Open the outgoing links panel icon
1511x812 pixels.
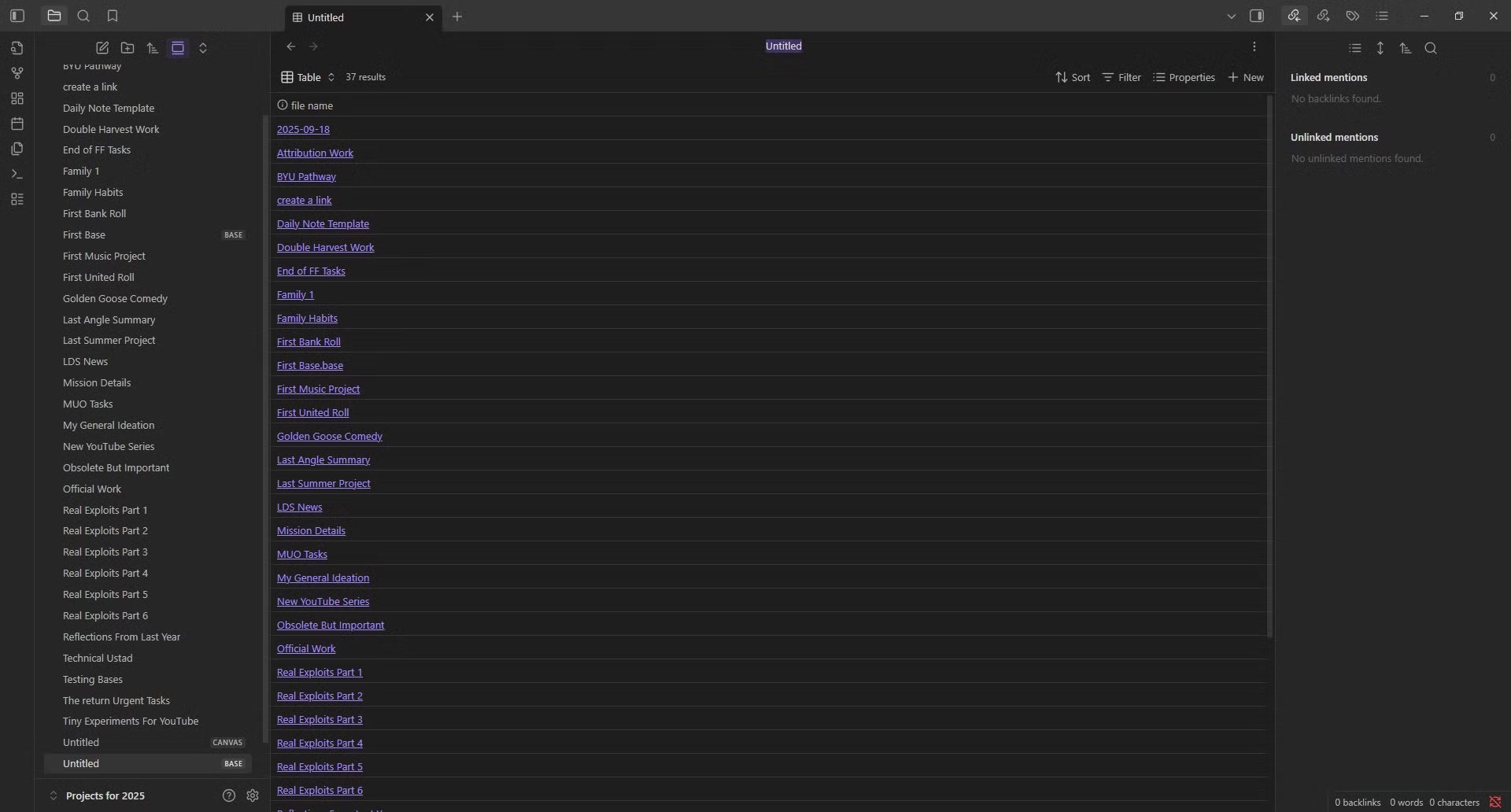tap(1324, 16)
